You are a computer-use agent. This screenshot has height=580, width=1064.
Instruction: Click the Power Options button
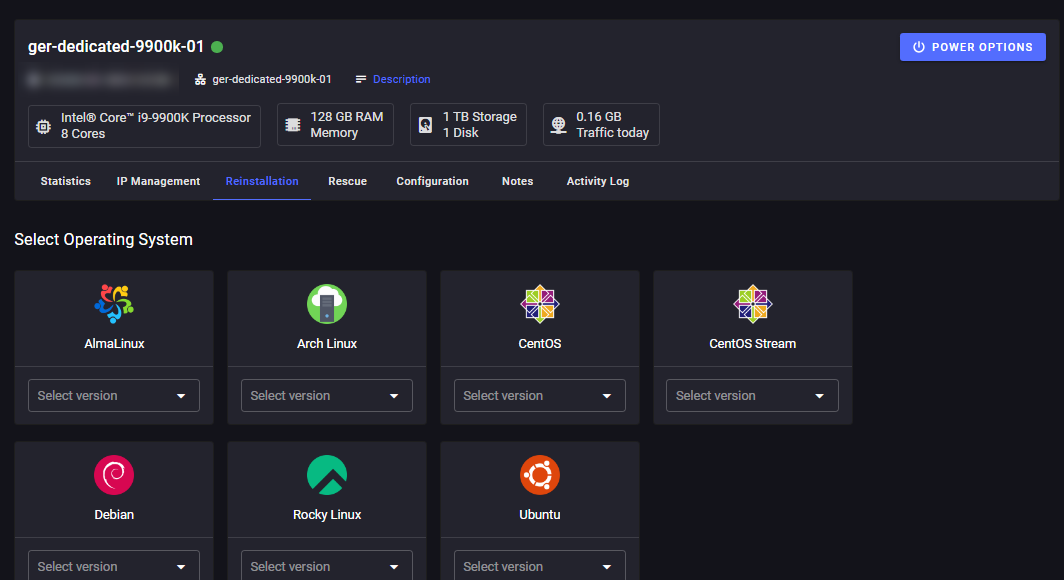click(x=972, y=46)
